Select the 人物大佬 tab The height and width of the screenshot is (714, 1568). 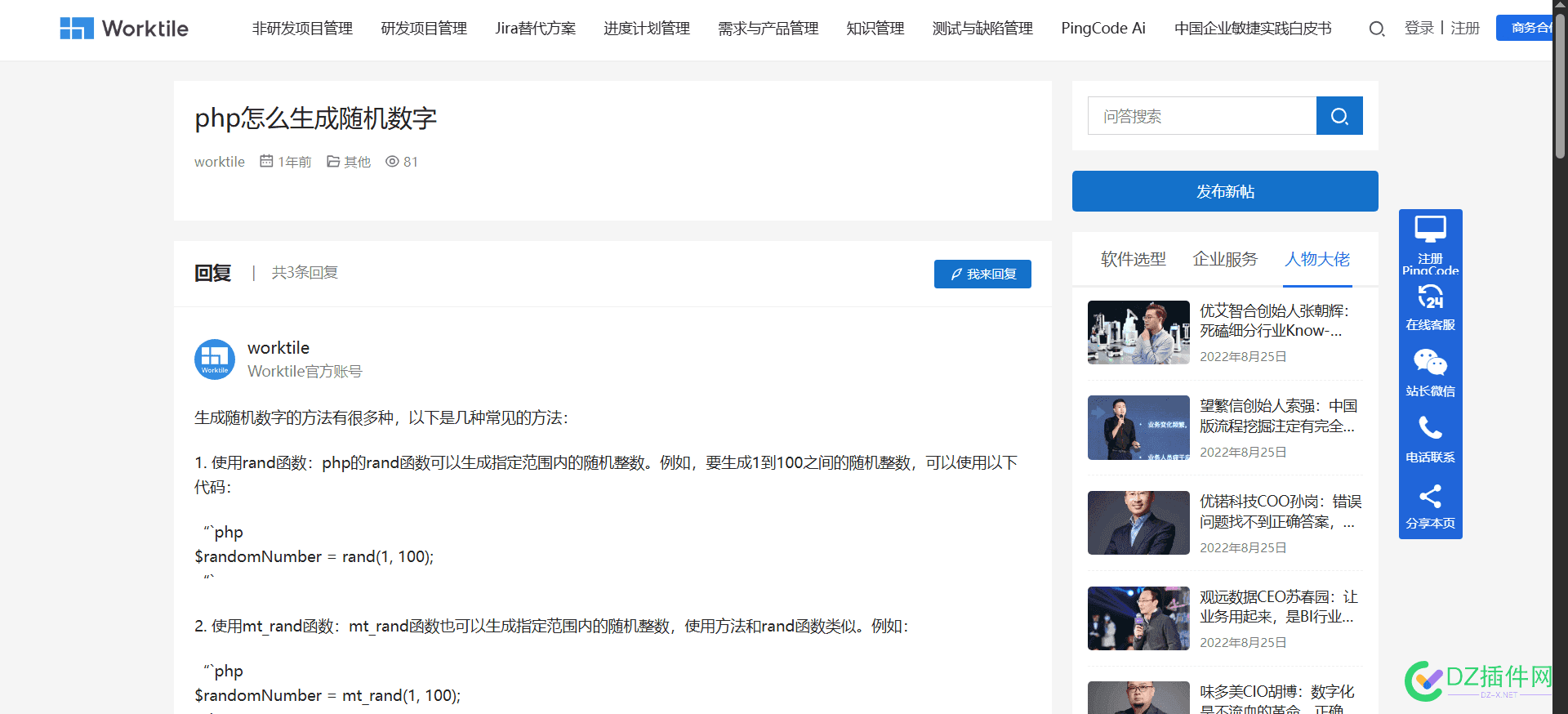(x=1317, y=259)
